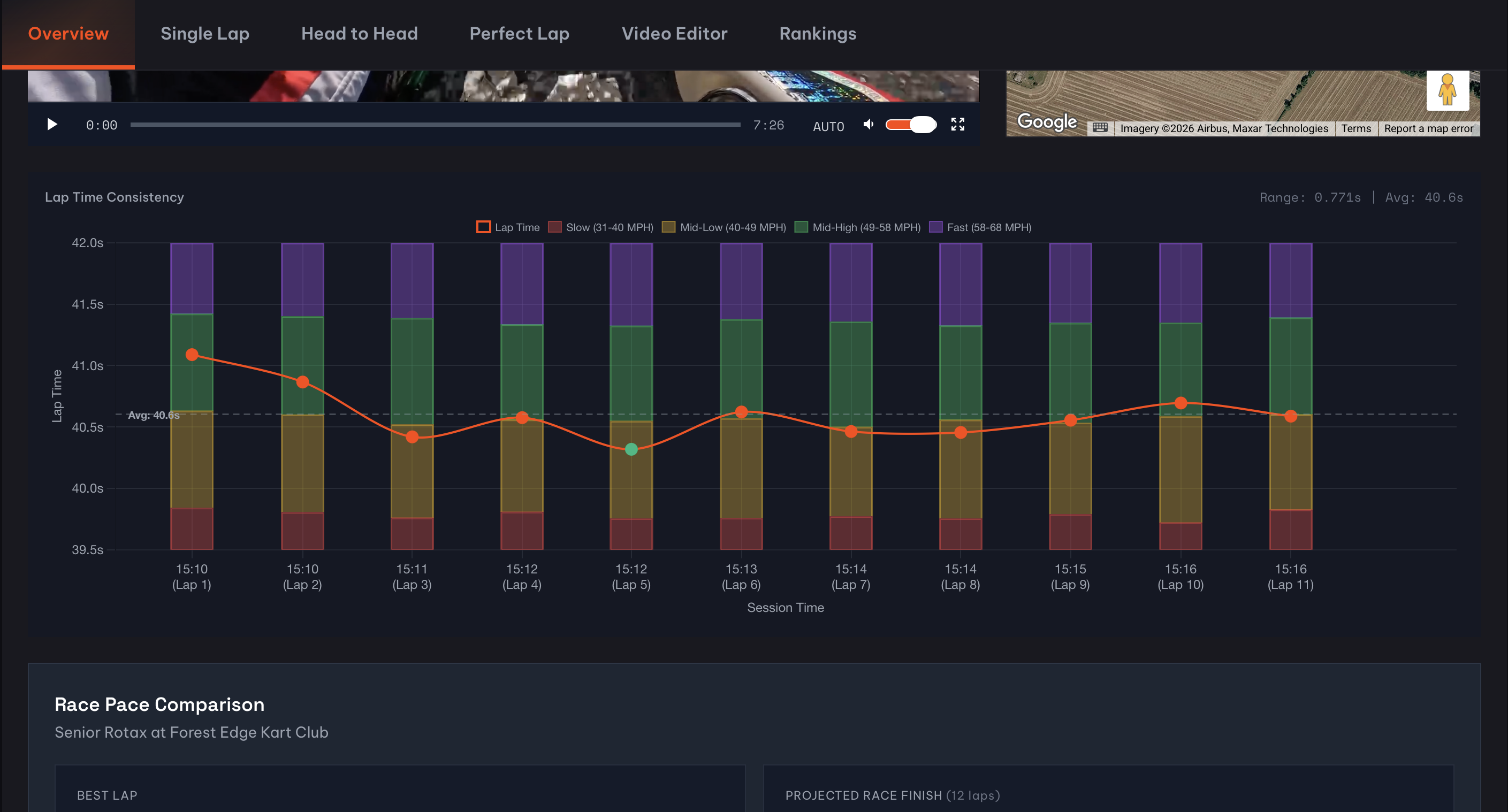
Task: Adjust the video volume slider
Action: [911, 125]
